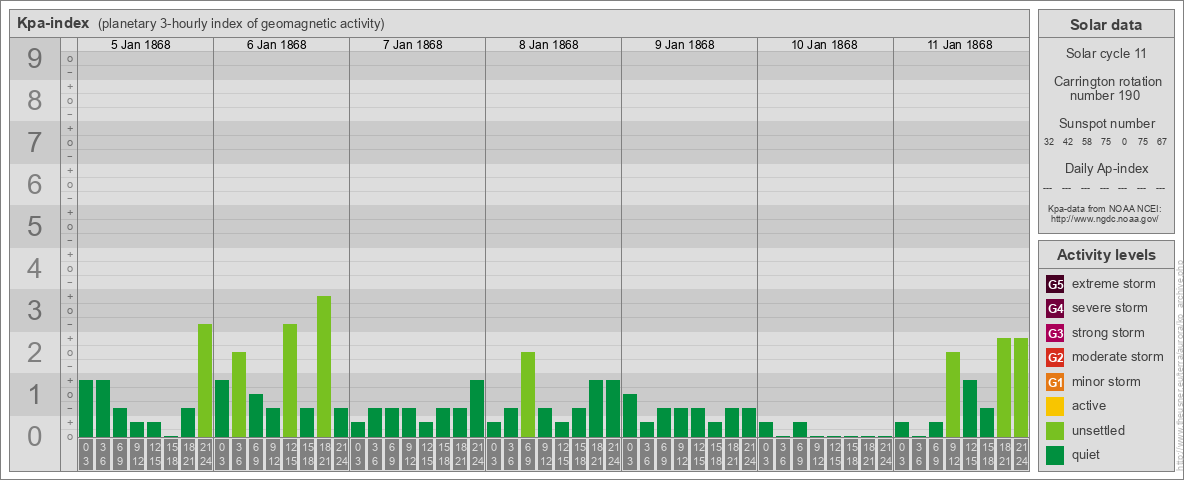Click the 'extreme storm' legend label
This screenshot has height=480, width=1184.
[x=1114, y=284]
